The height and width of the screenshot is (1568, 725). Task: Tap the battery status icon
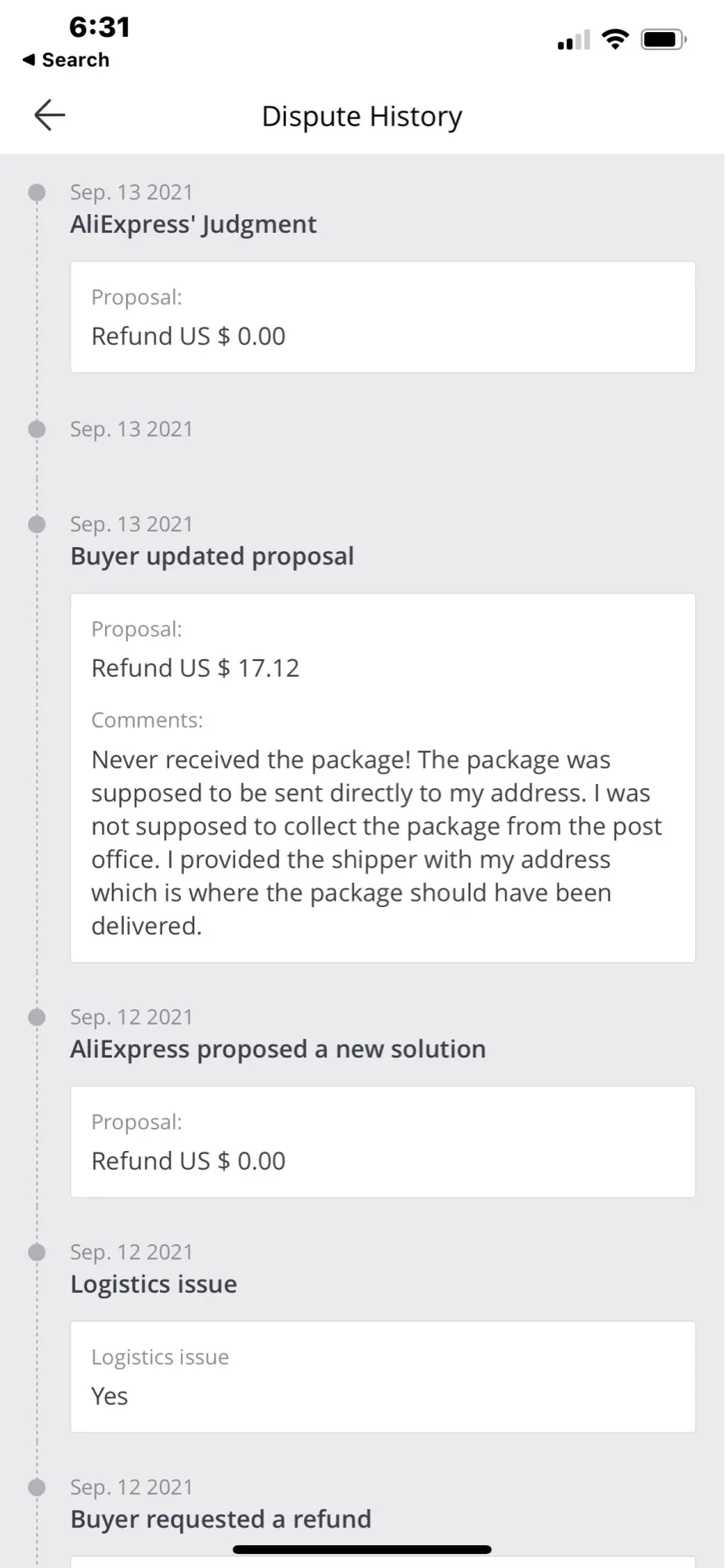coord(664,39)
